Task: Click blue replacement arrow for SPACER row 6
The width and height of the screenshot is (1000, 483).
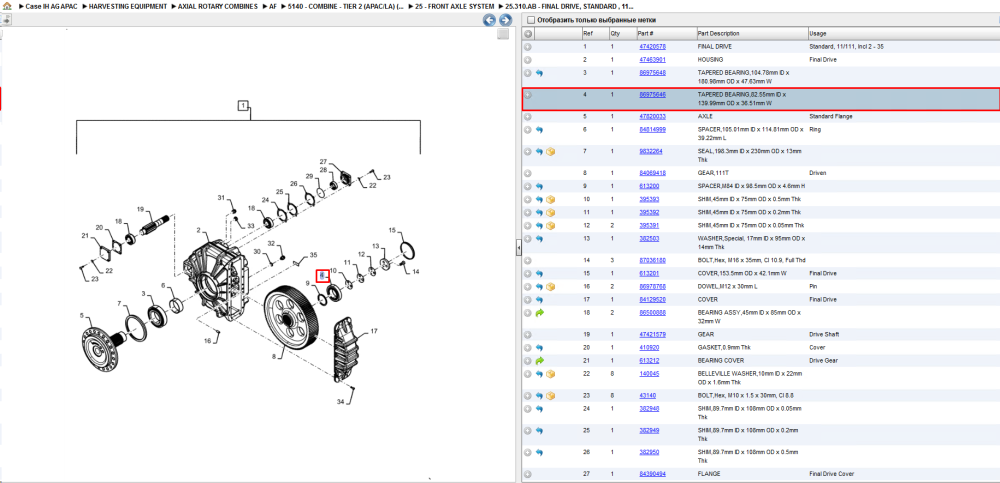Action: pos(539,130)
